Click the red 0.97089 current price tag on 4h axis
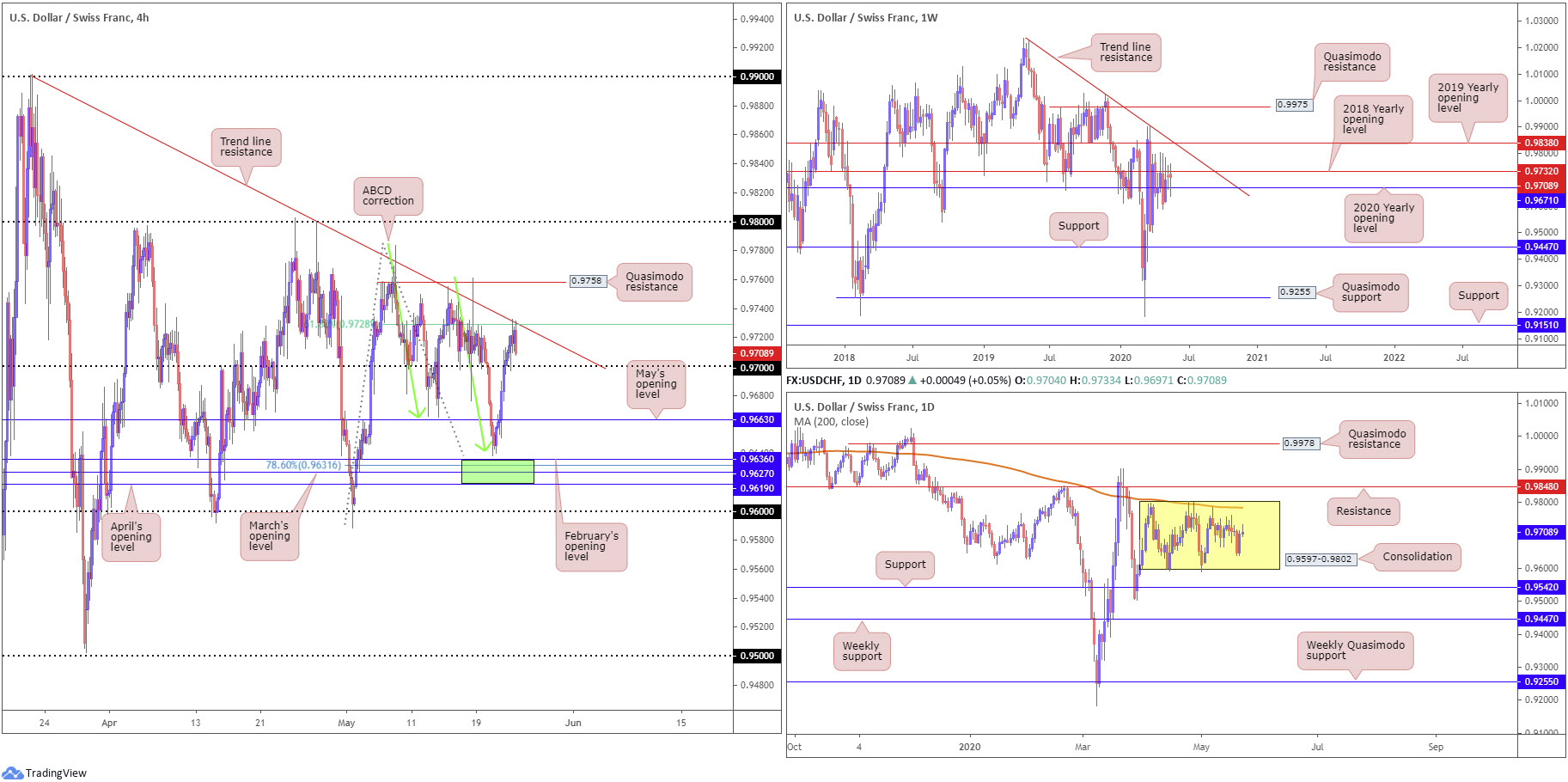Viewport: 1568px width, 782px height. [x=757, y=353]
